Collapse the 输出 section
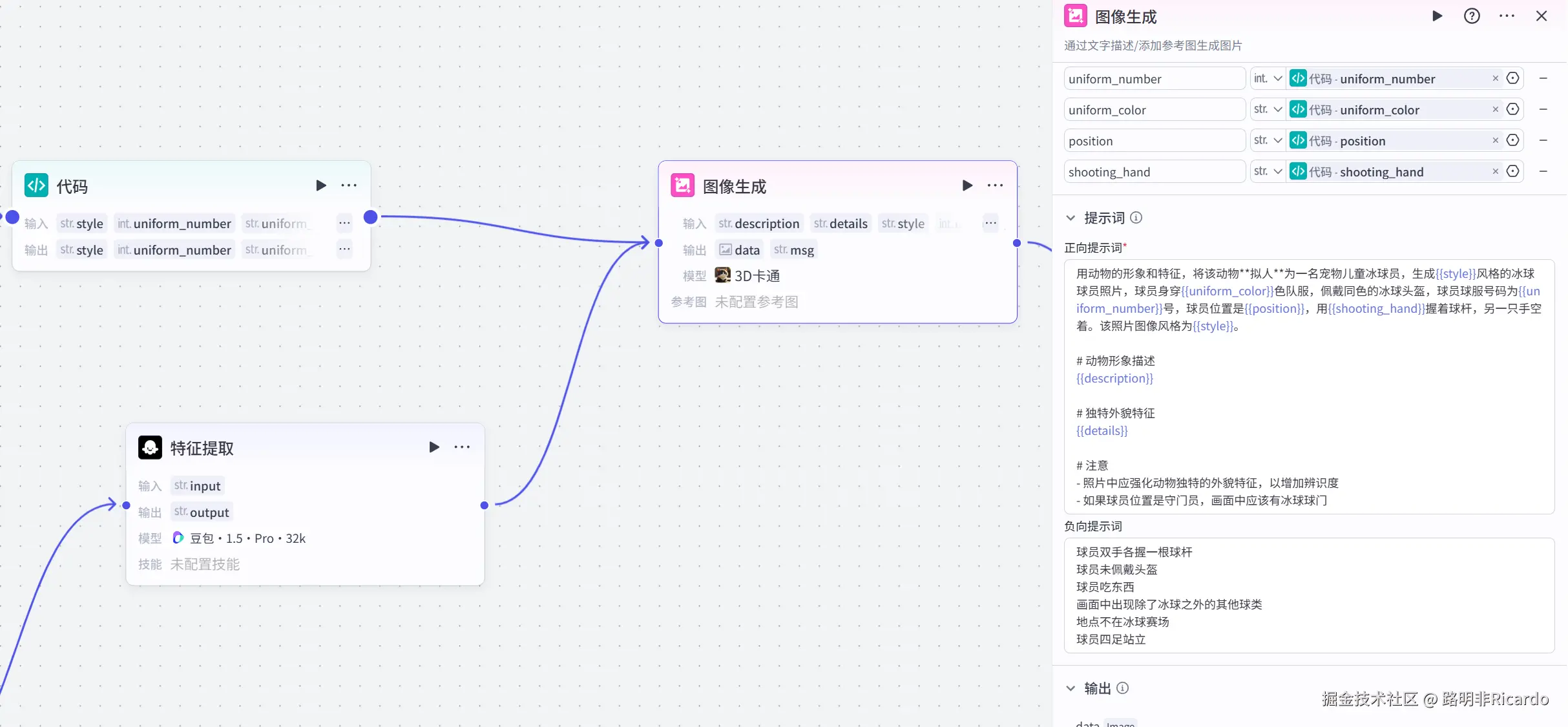 (1071, 688)
